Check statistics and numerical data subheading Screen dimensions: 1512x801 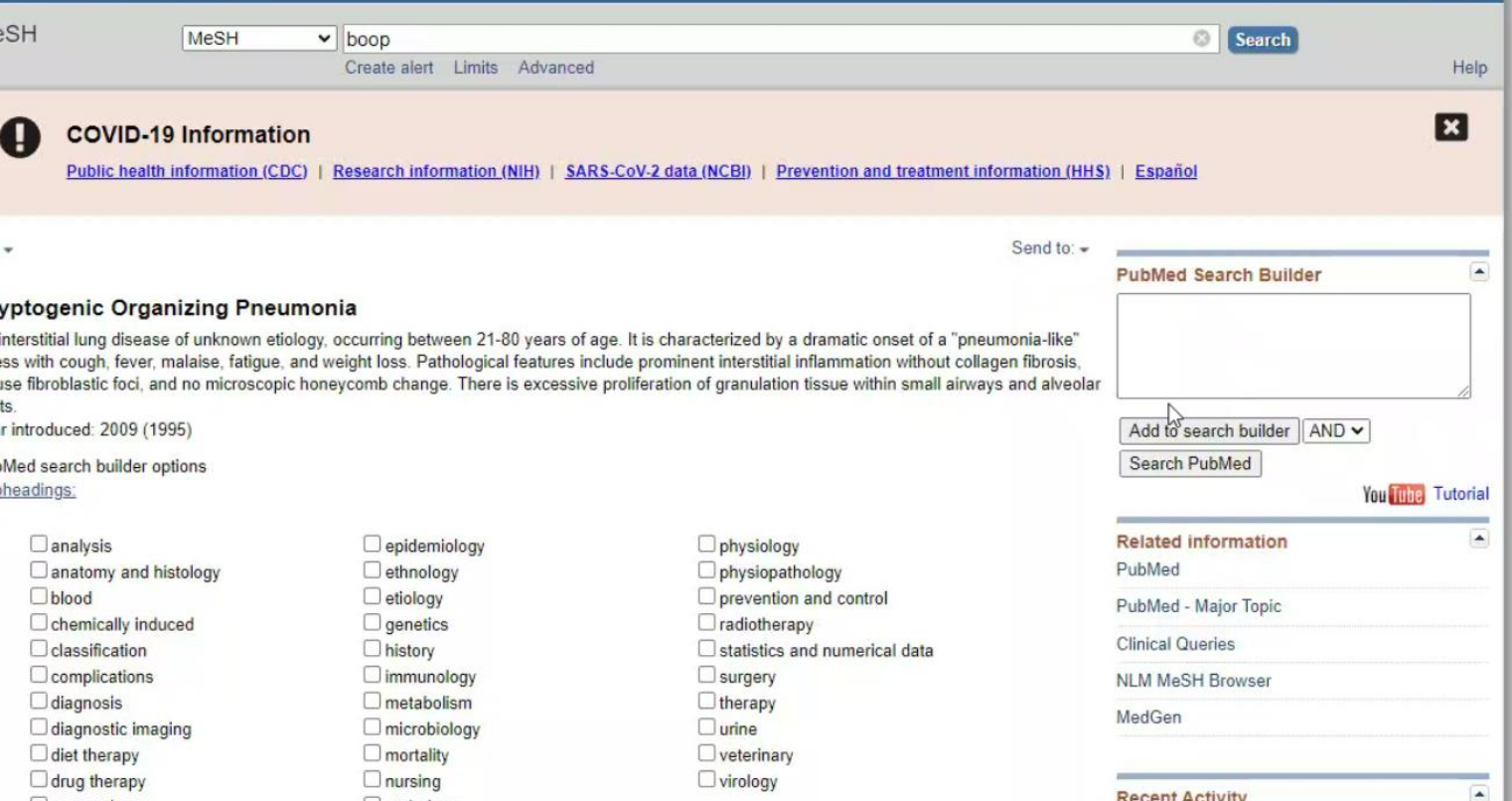click(x=706, y=648)
